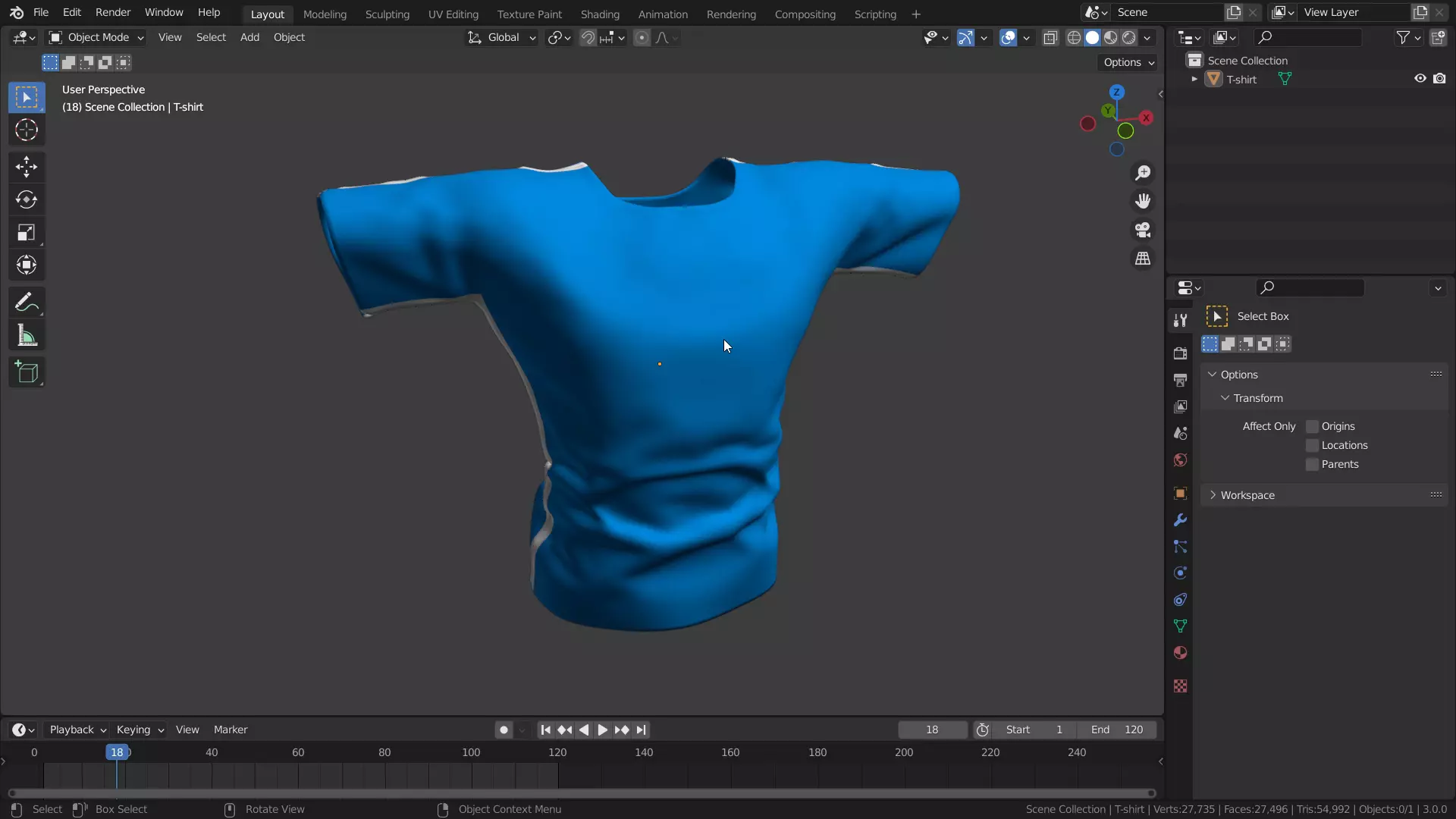Open the Object properties tab
This screenshot has width=1456, height=819.
1180,493
